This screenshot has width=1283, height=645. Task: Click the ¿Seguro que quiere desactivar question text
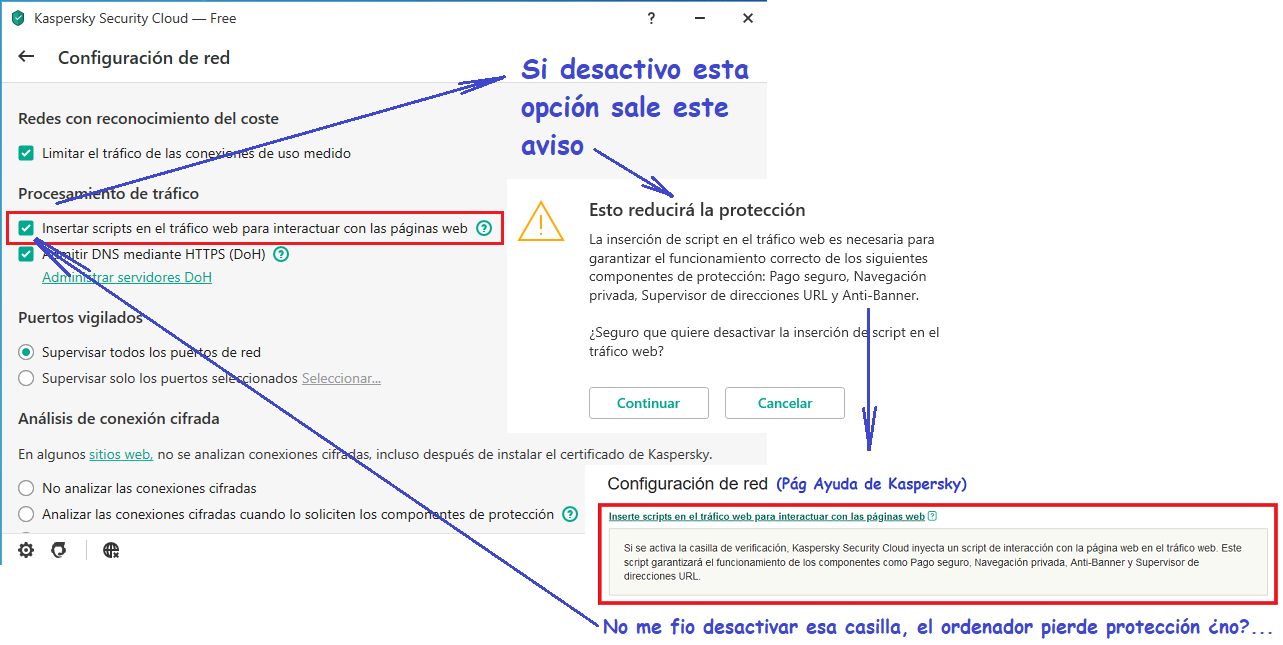point(764,342)
